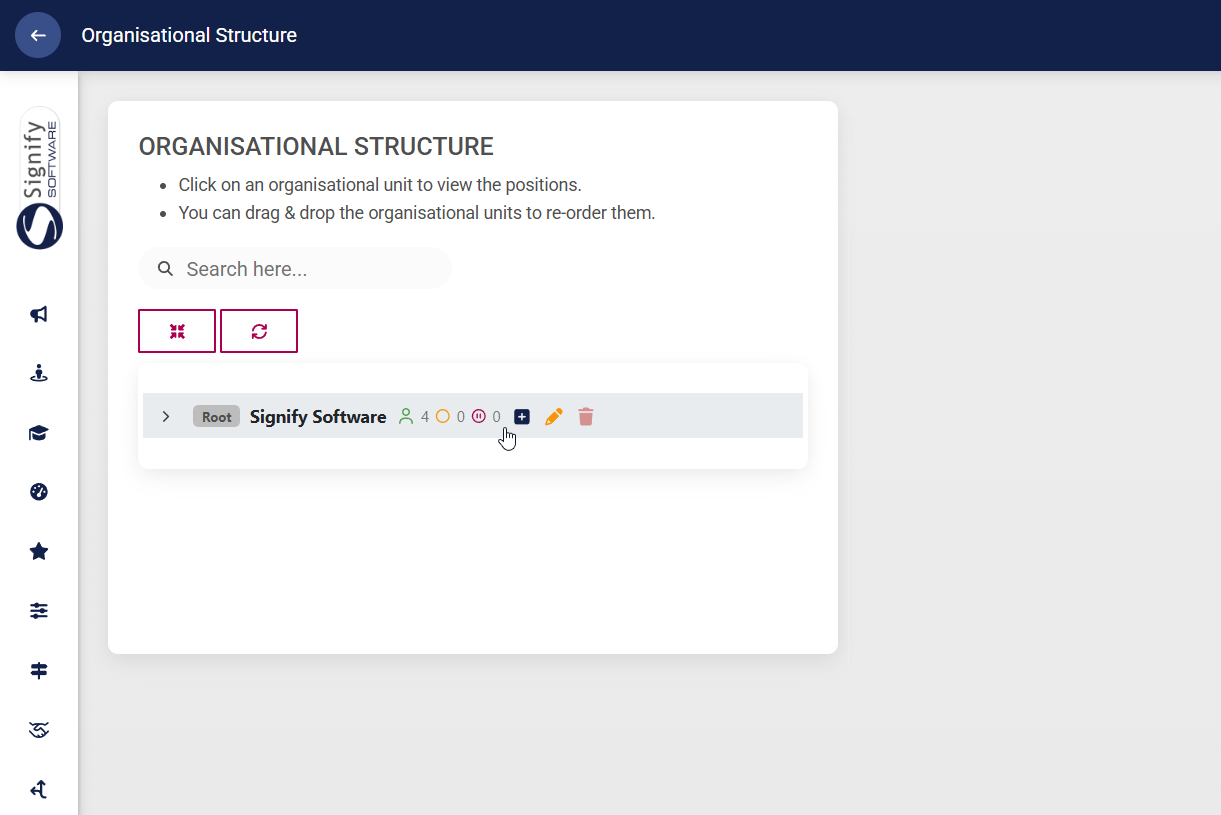Click the green people count icon

click(407, 415)
